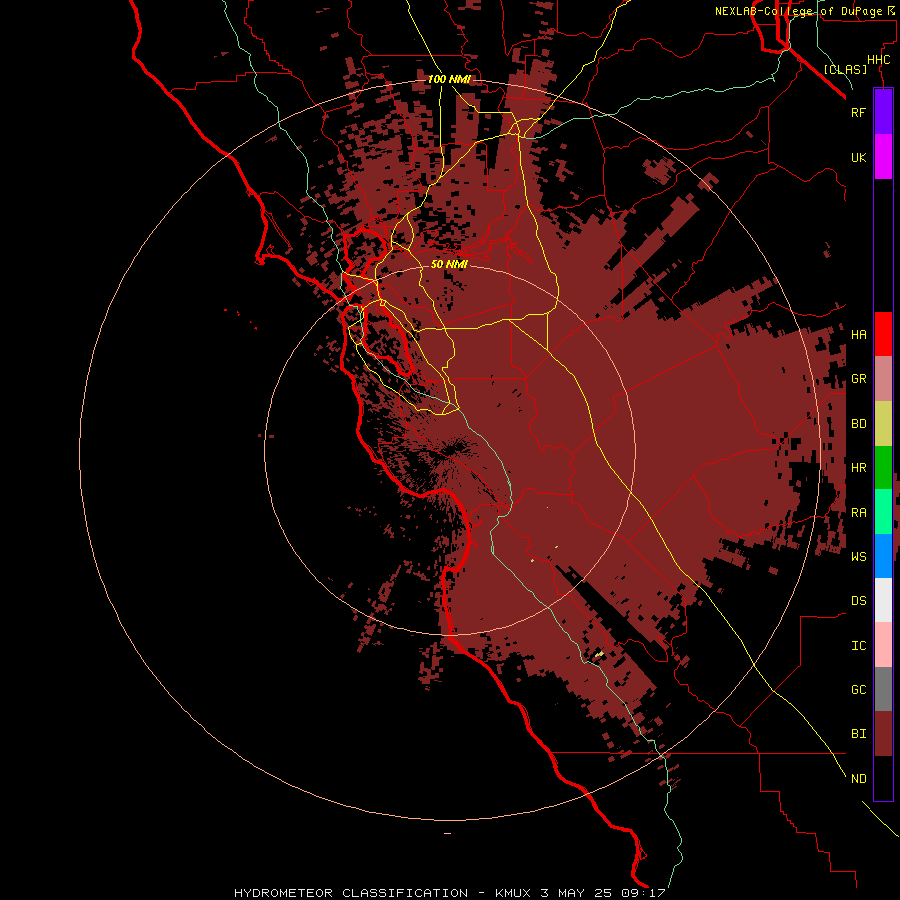The width and height of the screenshot is (900, 900).
Task: Click the HYDROMETEOR CLASSIFICATION title text
Action: (351, 893)
